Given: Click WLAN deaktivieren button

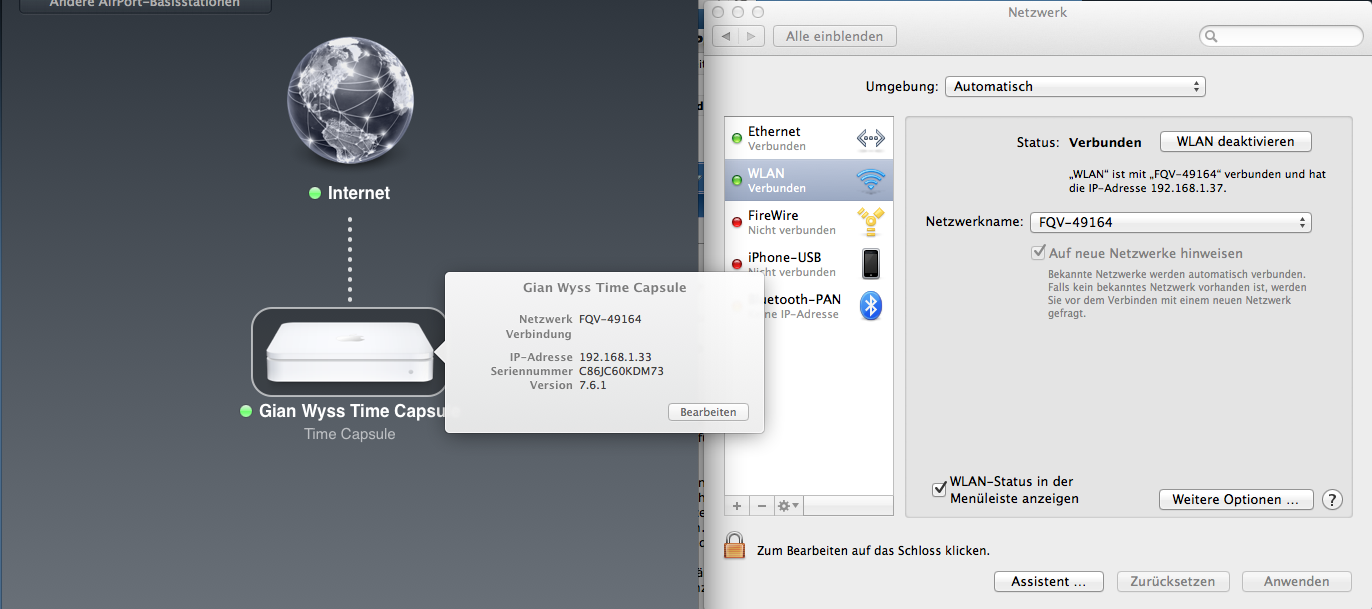Looking at the screenshot, I should tap(1235, 141).
